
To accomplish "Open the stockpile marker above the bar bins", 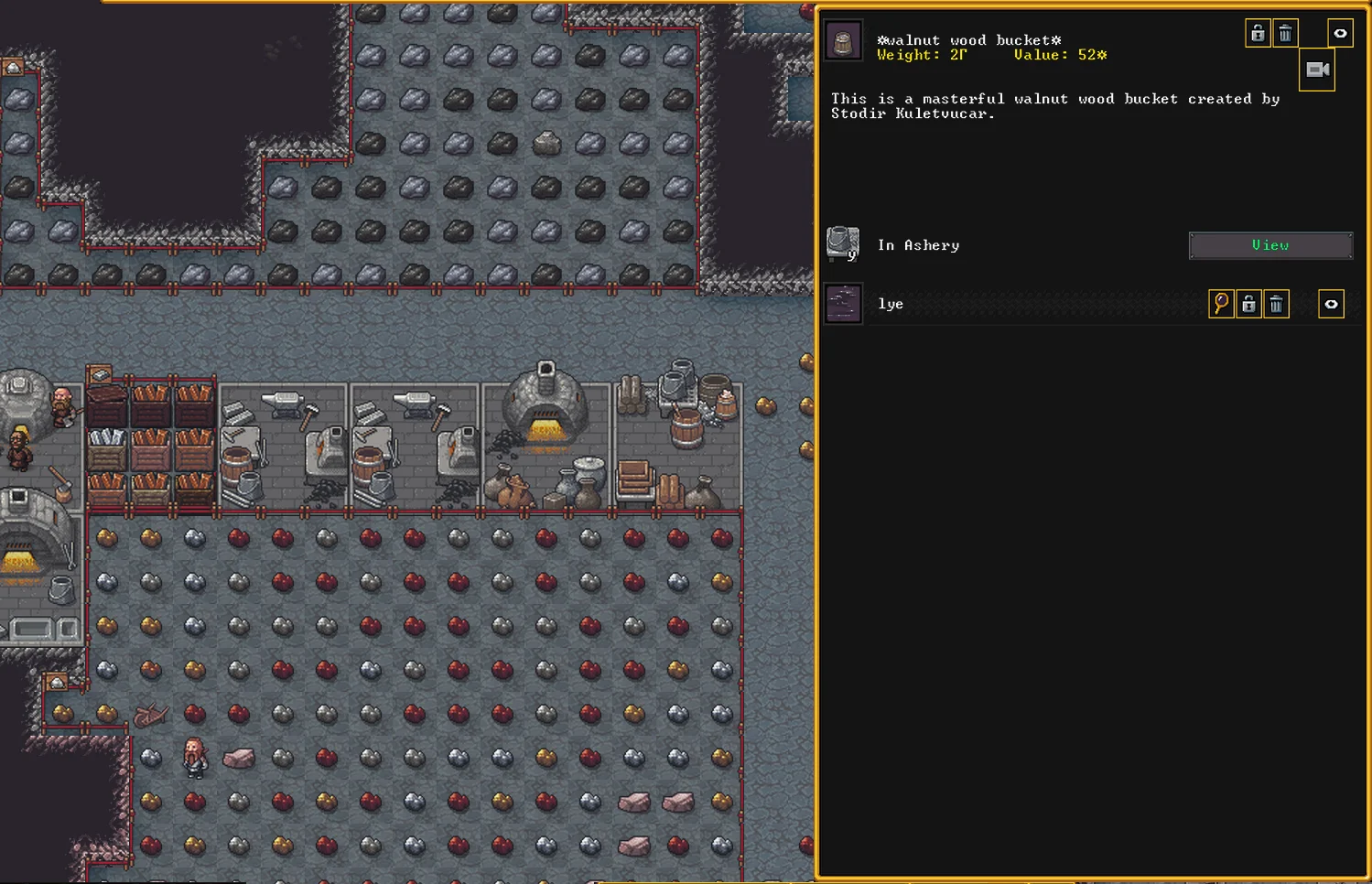I will (100, 374).
